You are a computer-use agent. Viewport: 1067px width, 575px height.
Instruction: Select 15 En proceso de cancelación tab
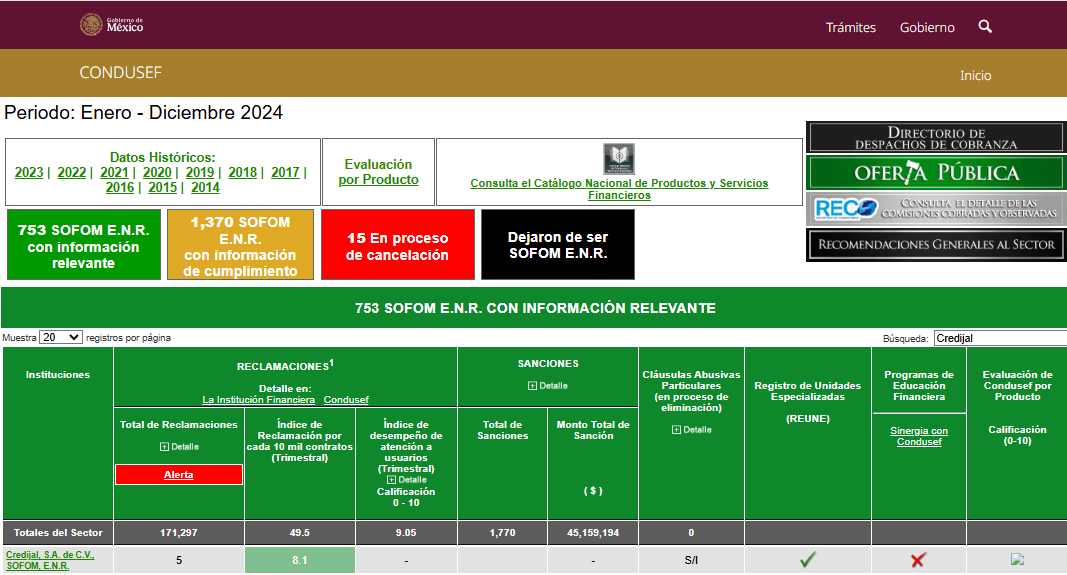397,245
